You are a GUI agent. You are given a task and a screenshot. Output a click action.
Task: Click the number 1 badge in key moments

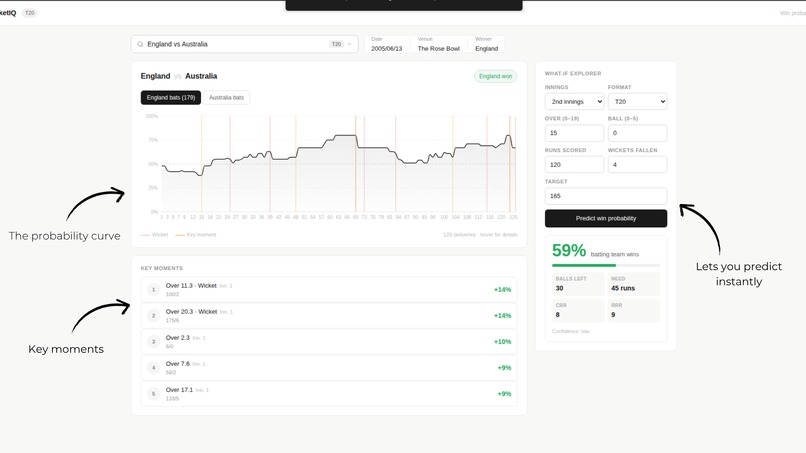[x=153, y=289]
